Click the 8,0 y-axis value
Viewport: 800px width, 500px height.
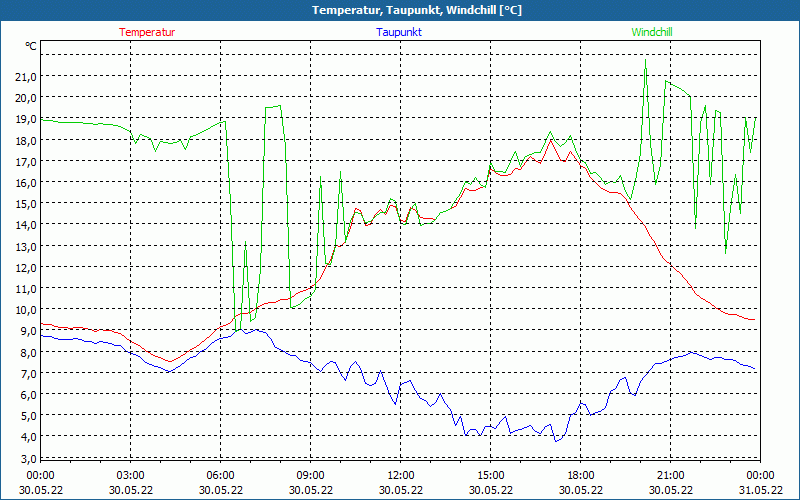tap(29, 353)
